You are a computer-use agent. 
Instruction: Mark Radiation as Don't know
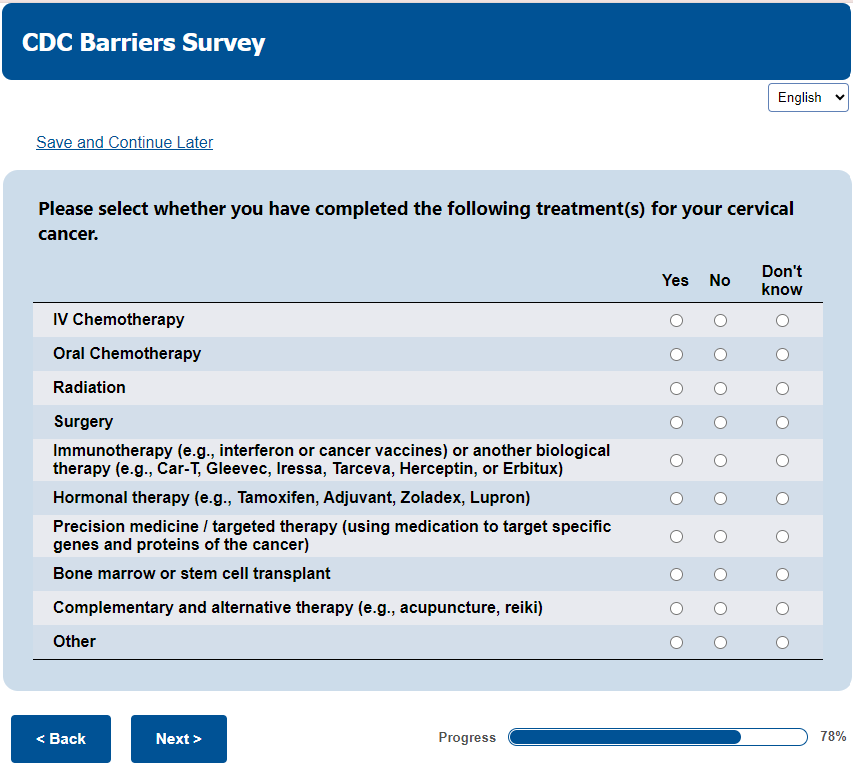[782, 389]
